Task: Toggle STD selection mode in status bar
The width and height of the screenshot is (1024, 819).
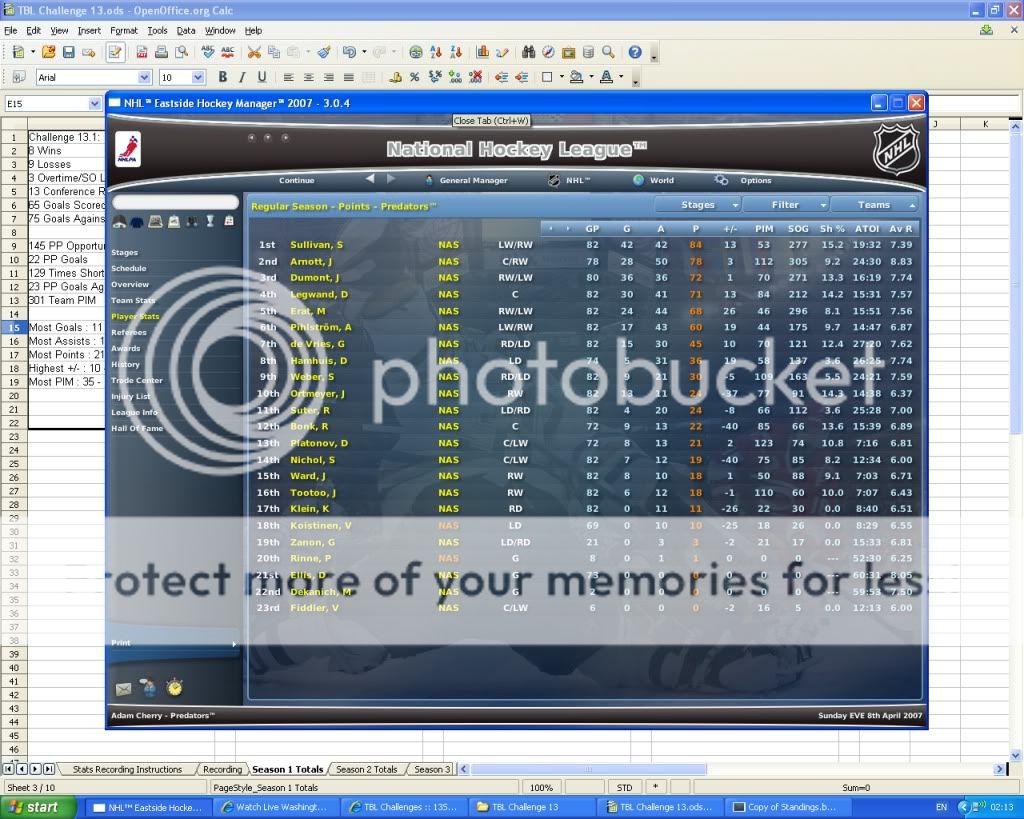Action: [624, 788]
